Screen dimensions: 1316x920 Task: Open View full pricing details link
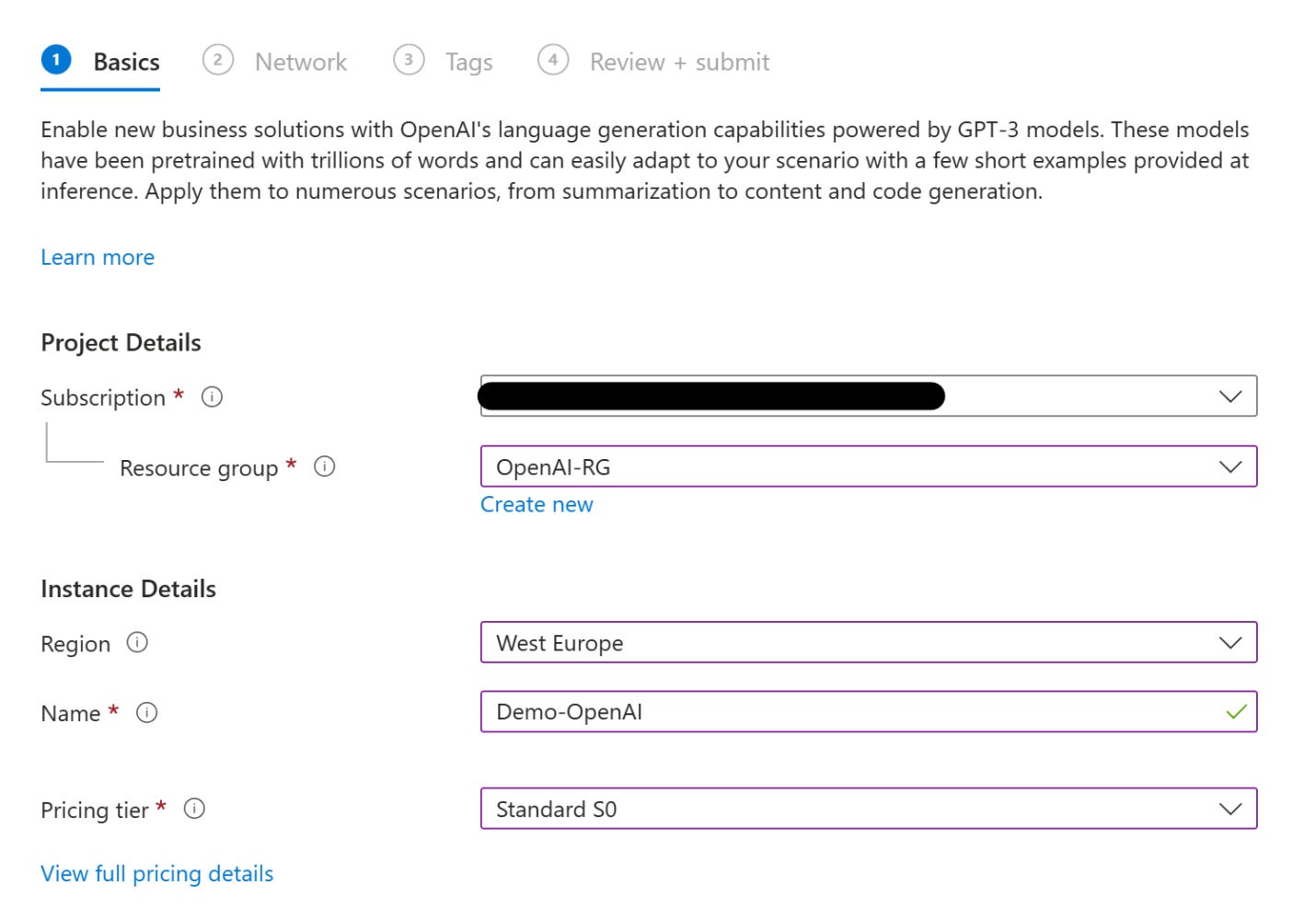pos(157,874)
